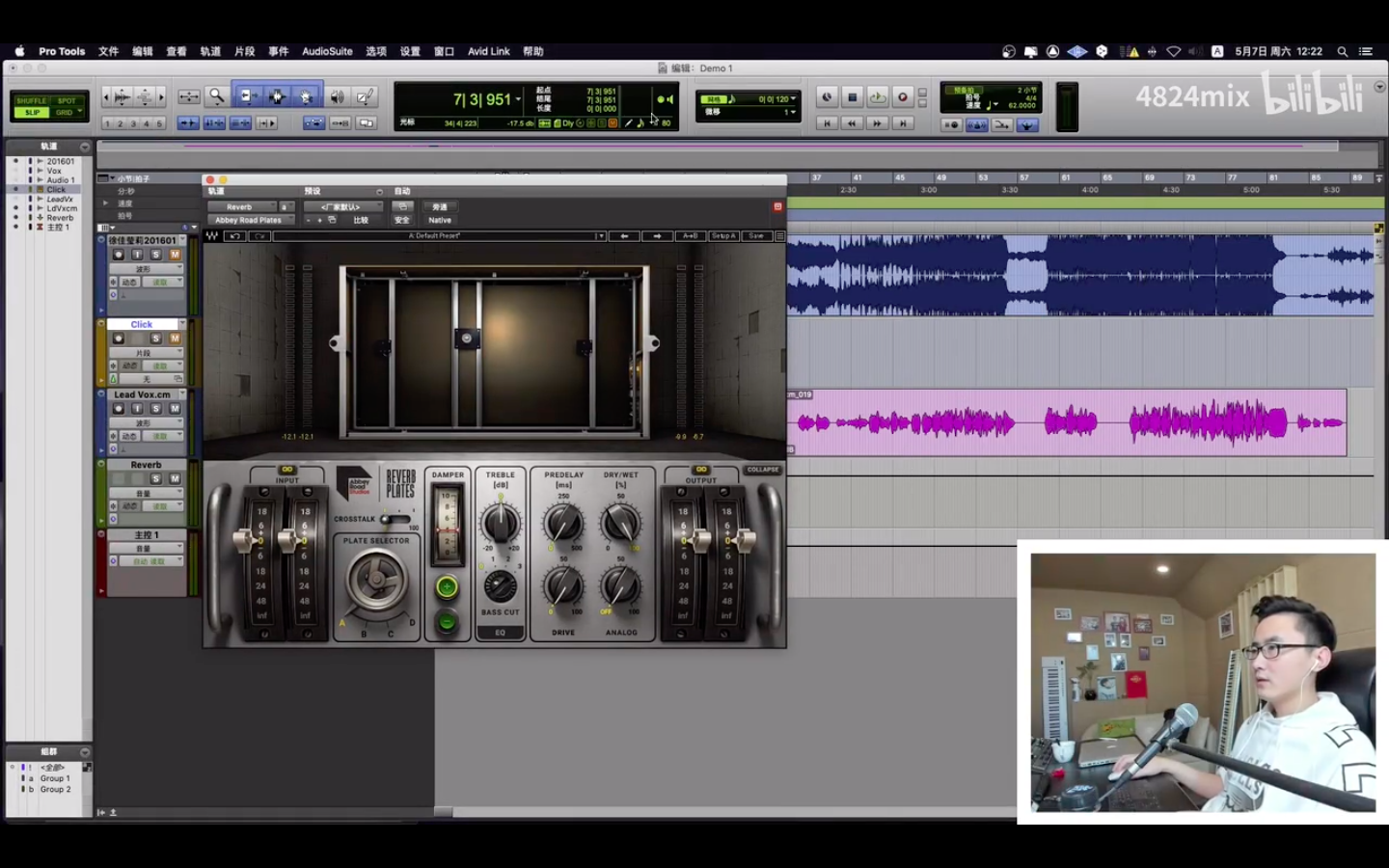Open the GRID mode dropdown
The width and height of the screenshot is (1389, 868).
click(x=80, y=112)
